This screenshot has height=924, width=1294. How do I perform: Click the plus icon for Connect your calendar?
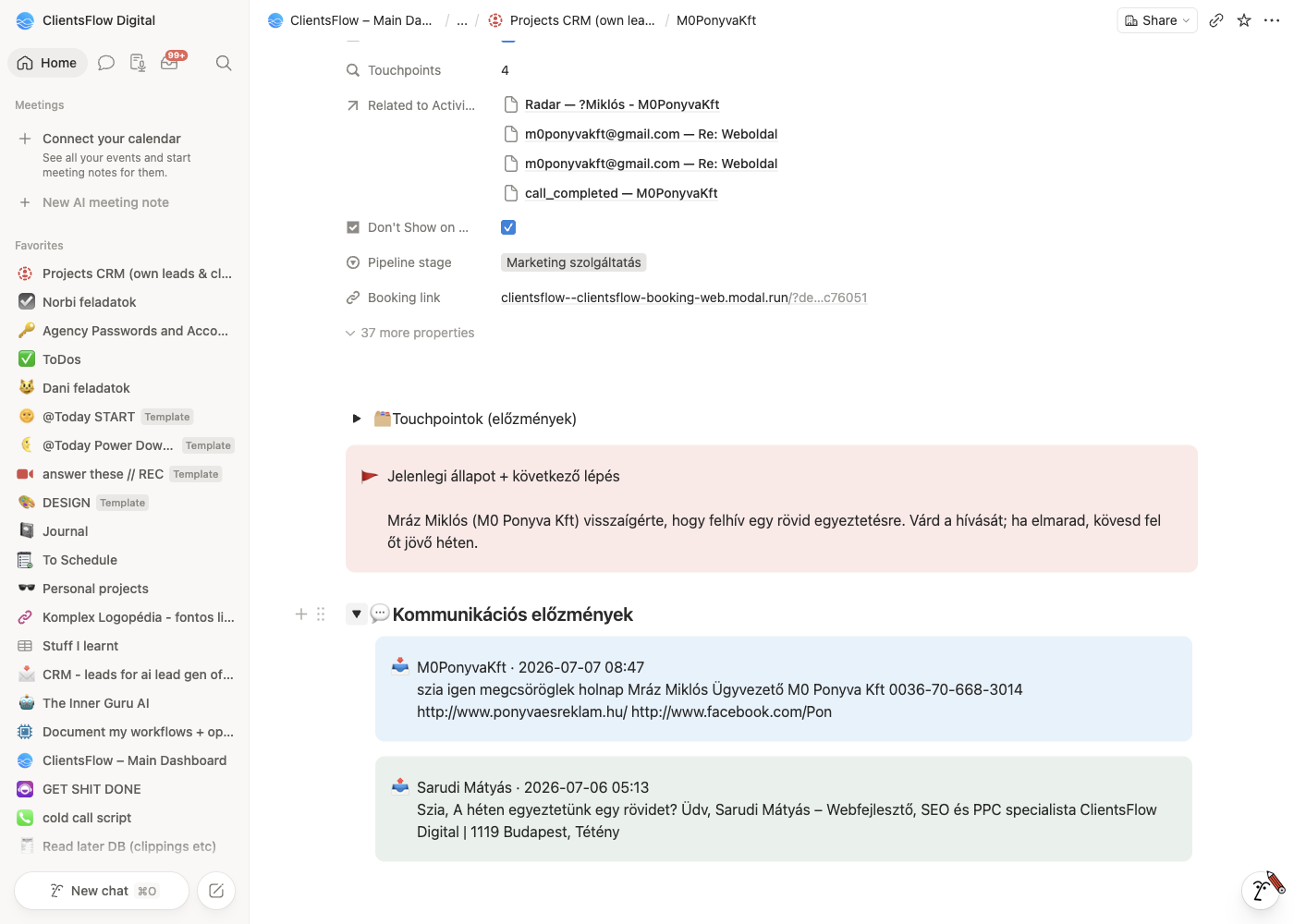[25, 139]
